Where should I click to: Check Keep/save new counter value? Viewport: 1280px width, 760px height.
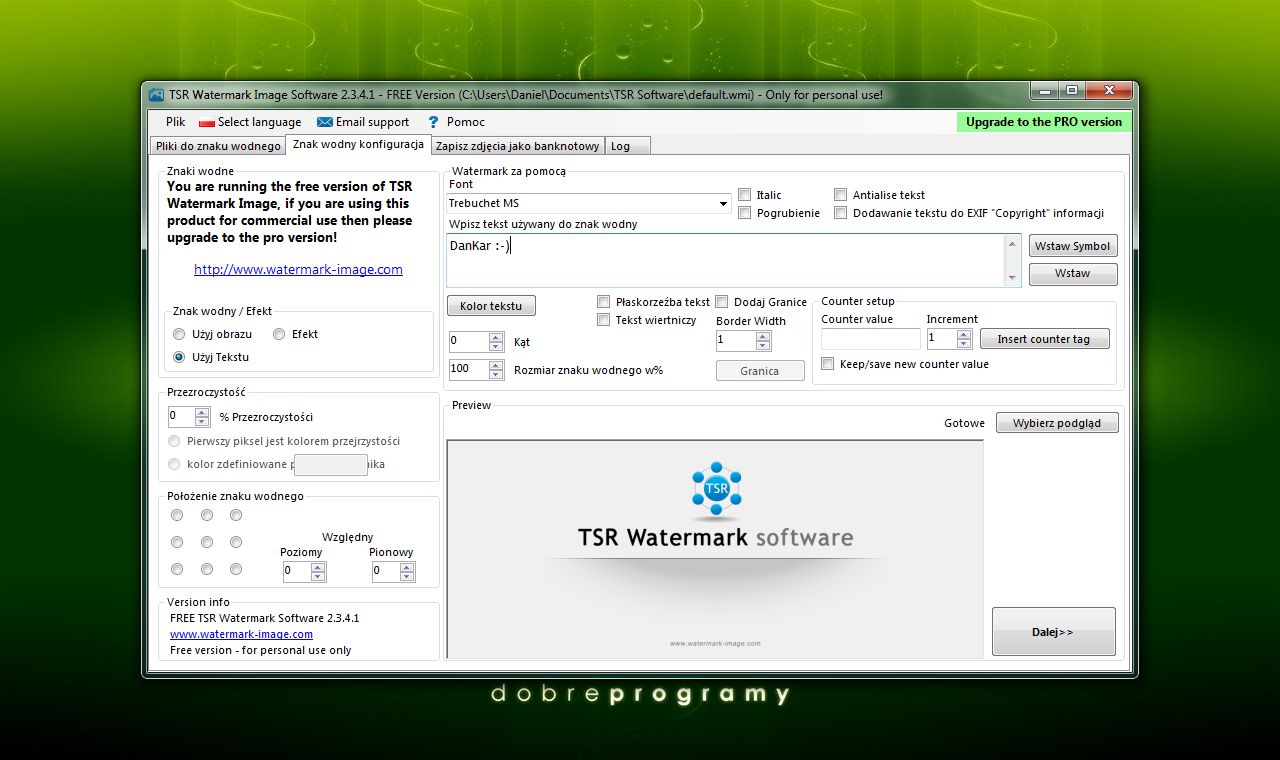[x=827, y=364]
